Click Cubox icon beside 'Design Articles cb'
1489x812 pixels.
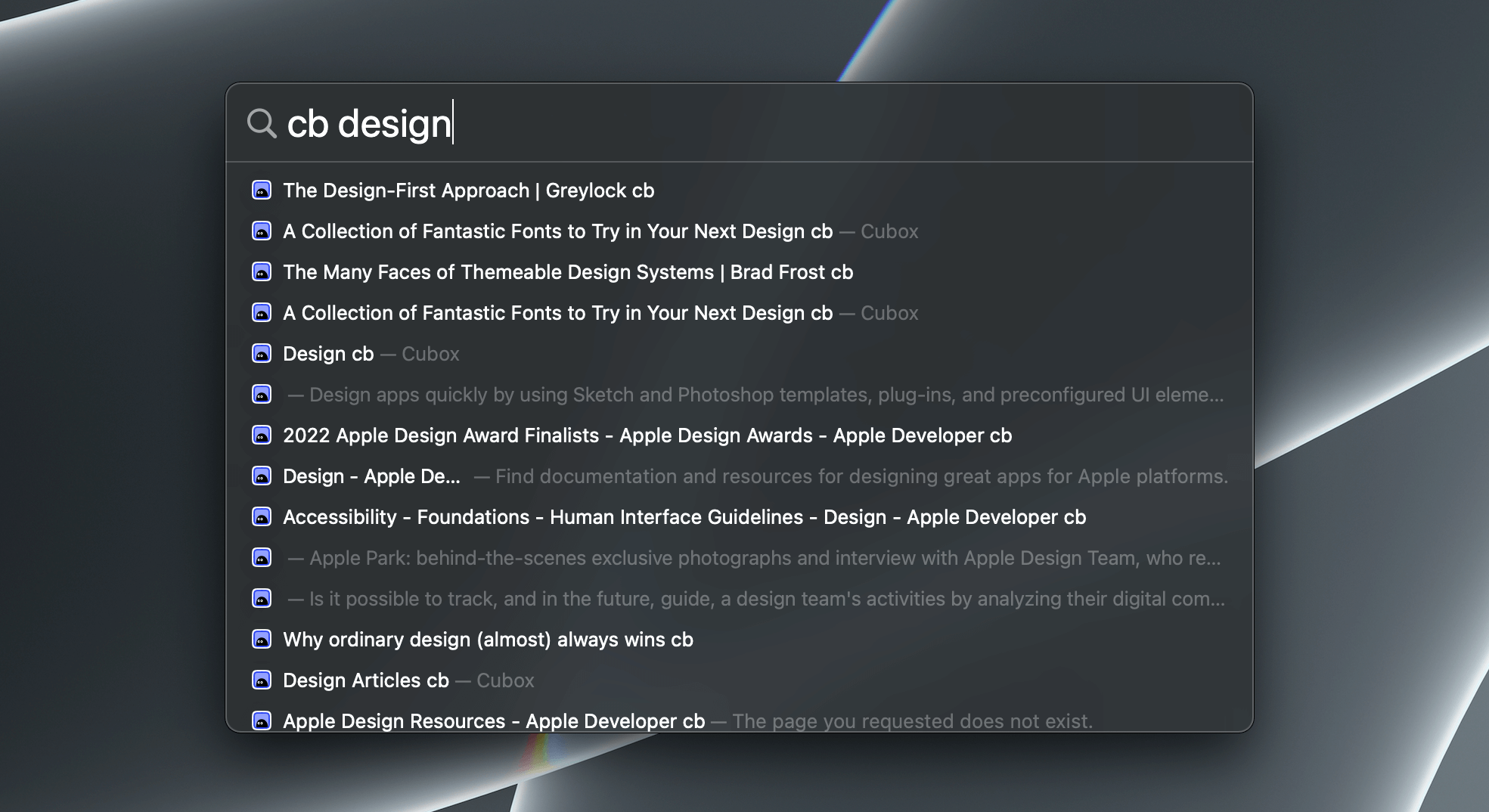click(262, 680)
